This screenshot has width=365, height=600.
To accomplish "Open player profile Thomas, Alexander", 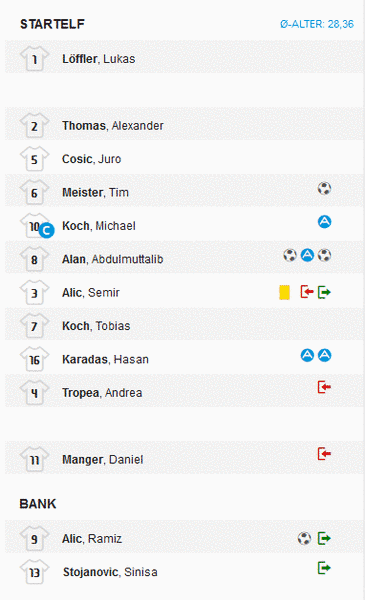I will tap(113, 126).
